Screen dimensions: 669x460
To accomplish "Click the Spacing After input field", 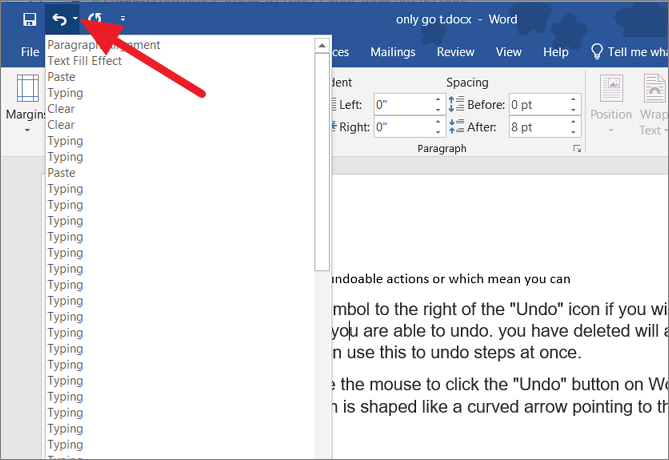I will pos(538,127).
